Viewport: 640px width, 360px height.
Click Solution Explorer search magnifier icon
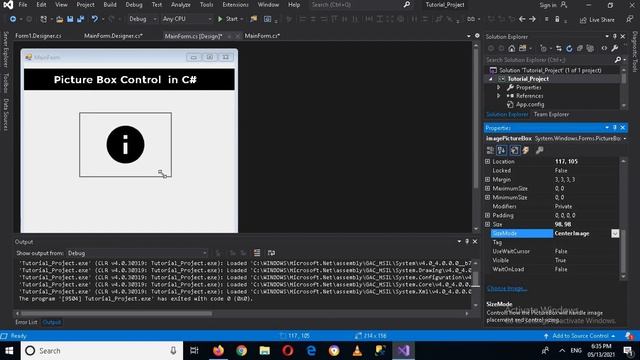click(x=618, y=60)
